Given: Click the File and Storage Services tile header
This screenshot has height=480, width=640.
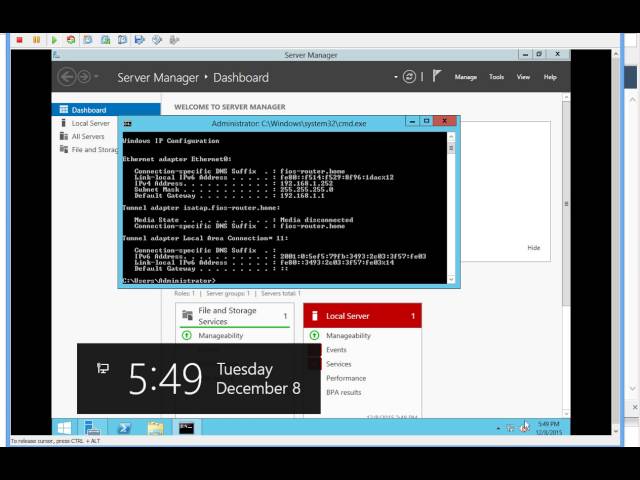Looking at the screenshot, I should click(234, 316).
